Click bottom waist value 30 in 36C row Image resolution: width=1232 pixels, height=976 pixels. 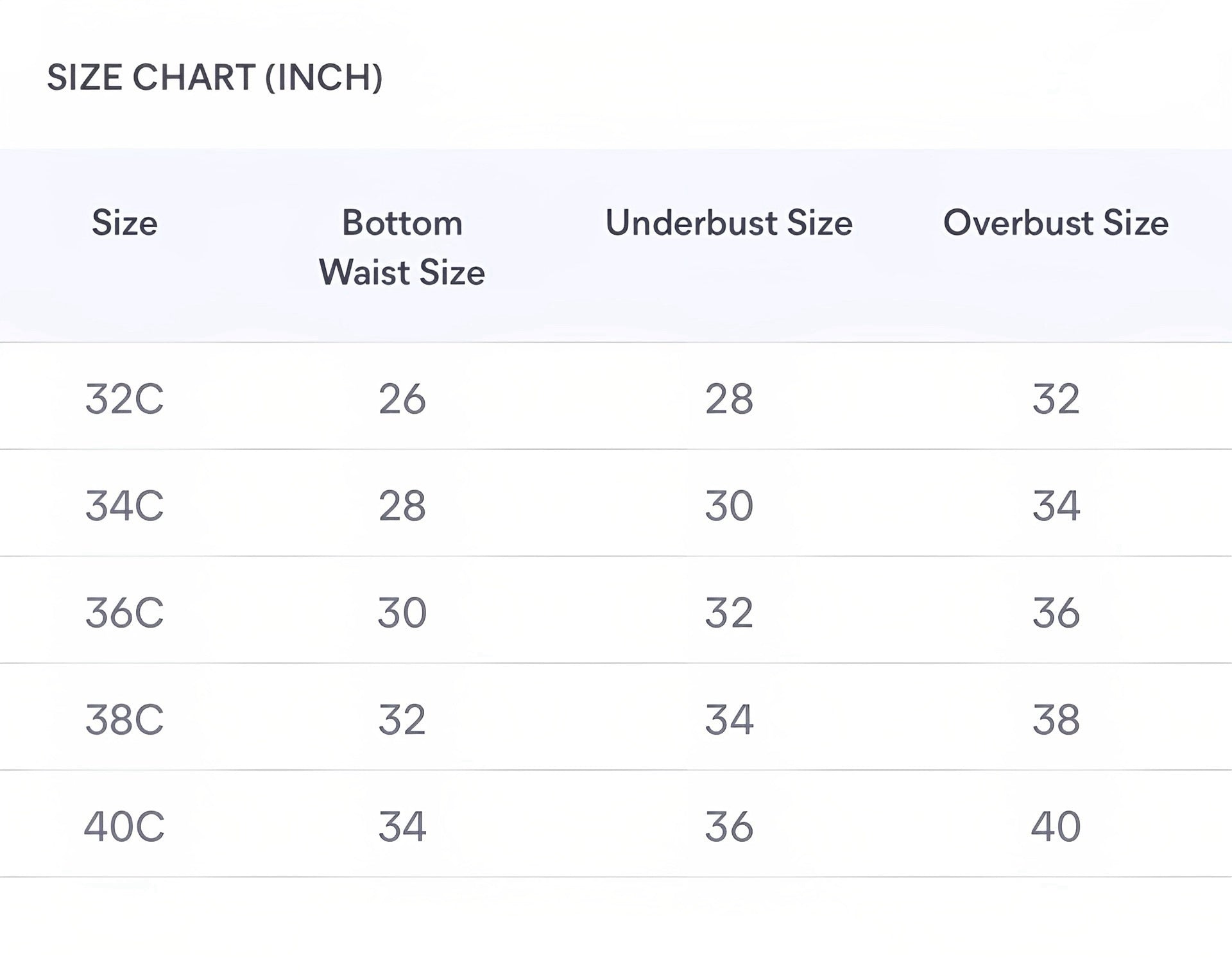402,613
